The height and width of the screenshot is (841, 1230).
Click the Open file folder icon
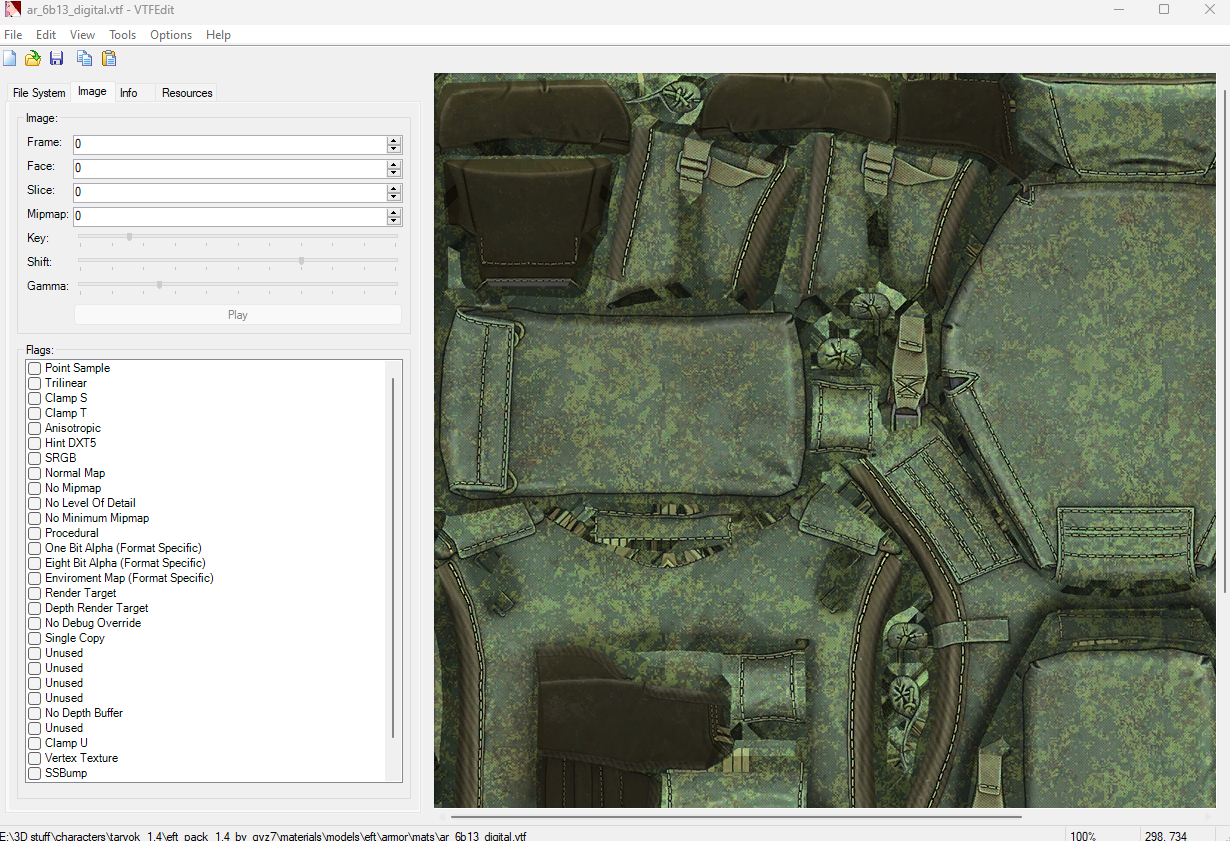33,59
